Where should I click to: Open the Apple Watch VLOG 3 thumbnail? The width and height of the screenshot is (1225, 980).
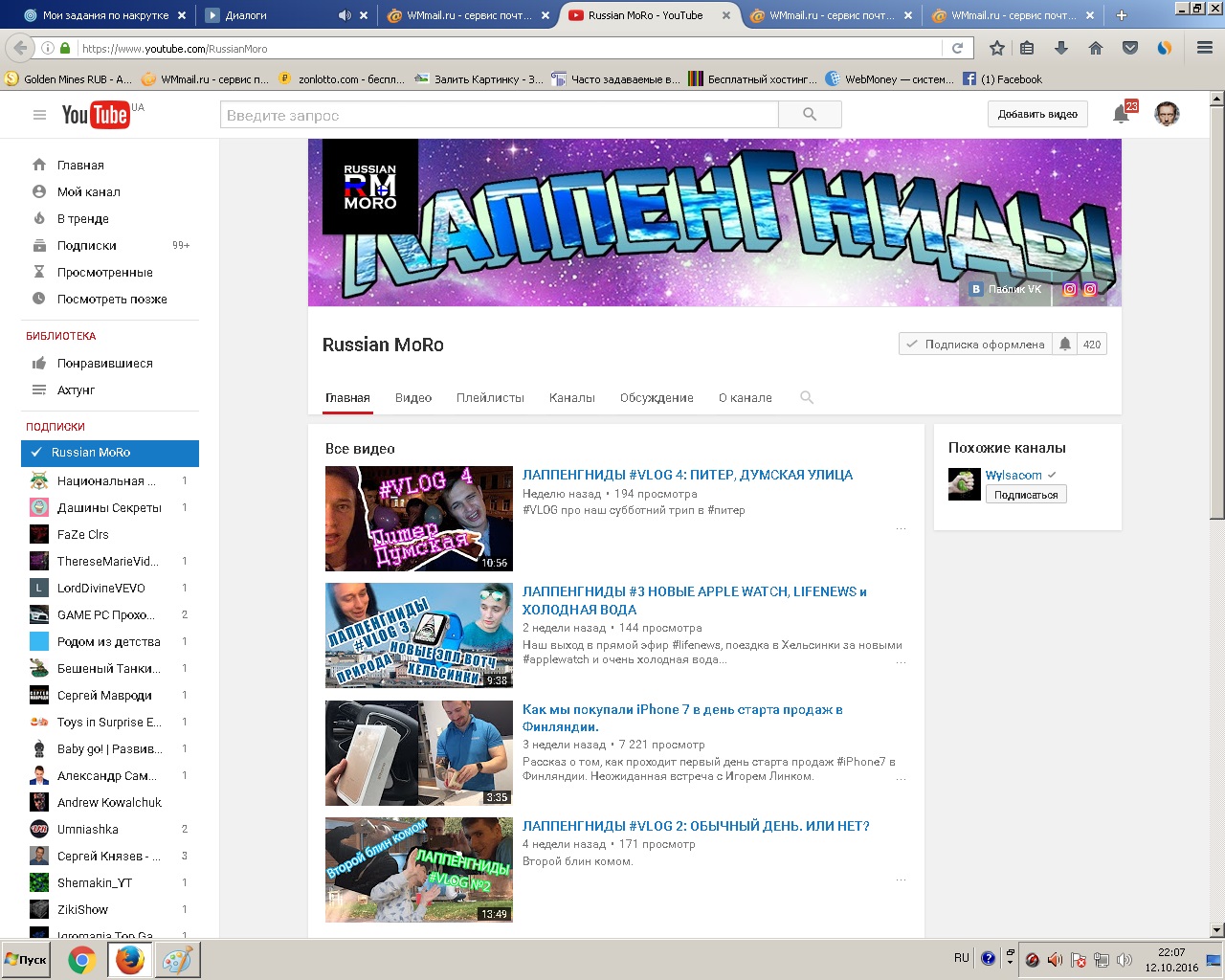[x=419, y=635]
